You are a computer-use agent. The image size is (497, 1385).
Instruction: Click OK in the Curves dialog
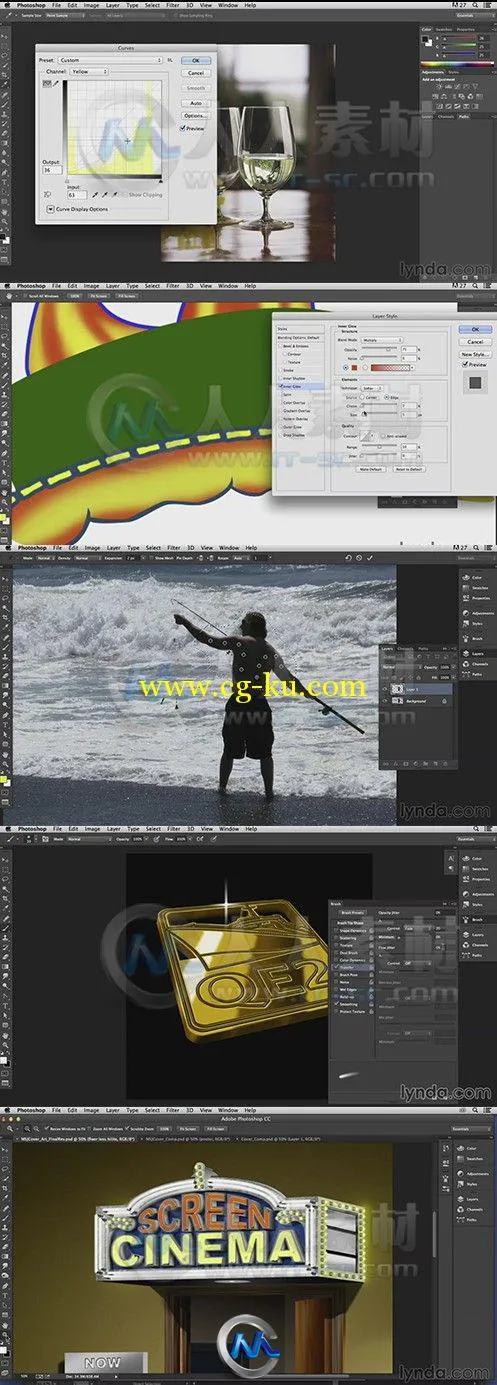click(196, 60)
